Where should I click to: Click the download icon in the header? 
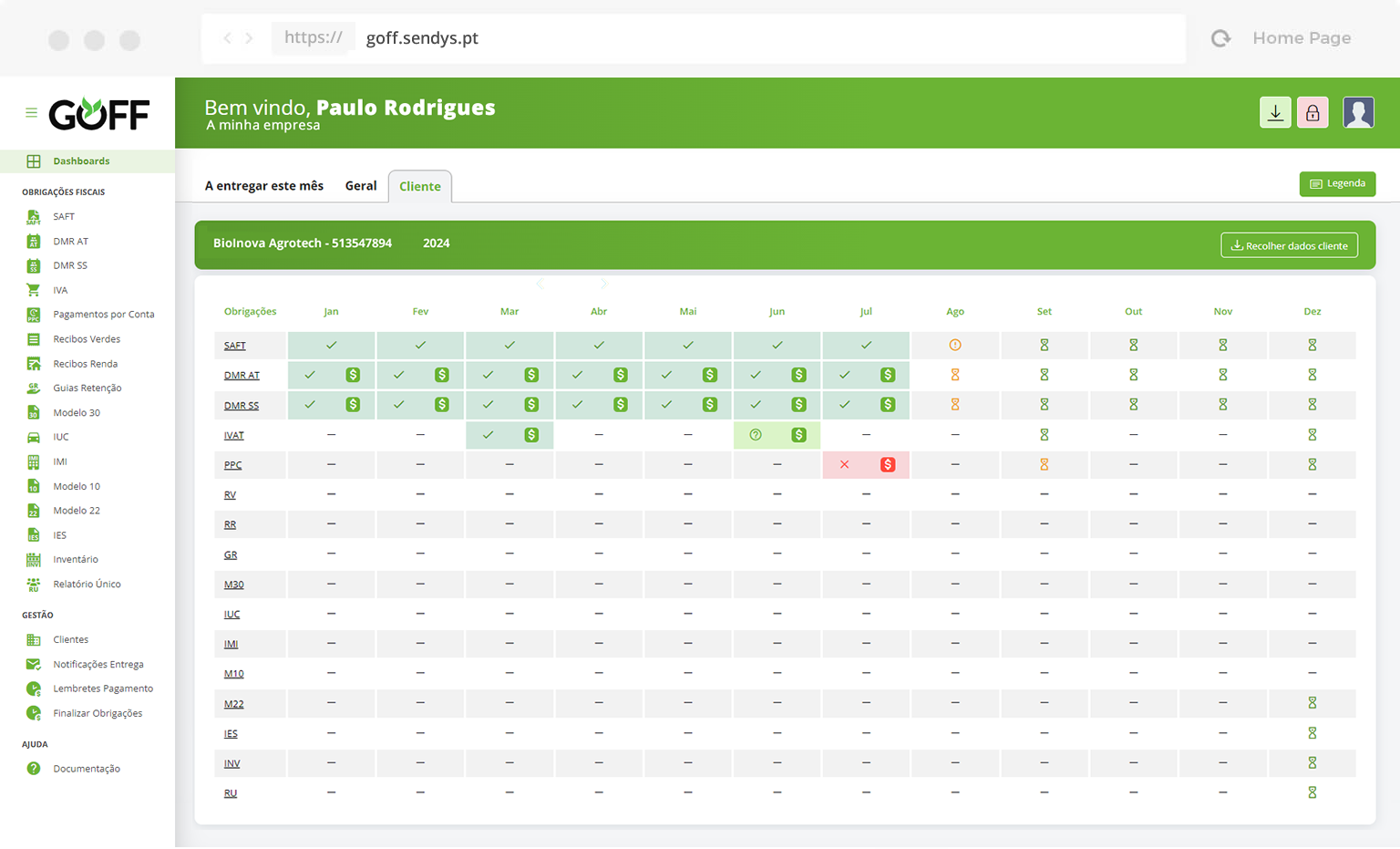(x=1275, y=113)
